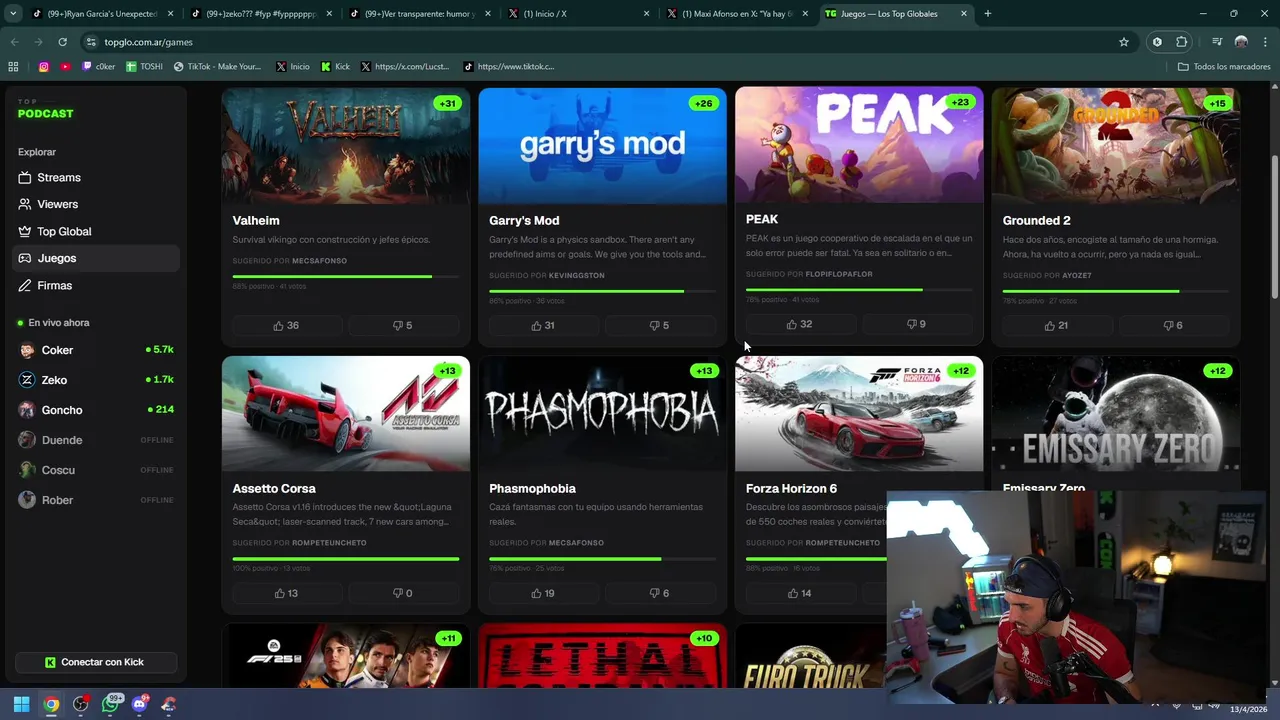Open Viewers in the sidebar

(x=96, y=204)
